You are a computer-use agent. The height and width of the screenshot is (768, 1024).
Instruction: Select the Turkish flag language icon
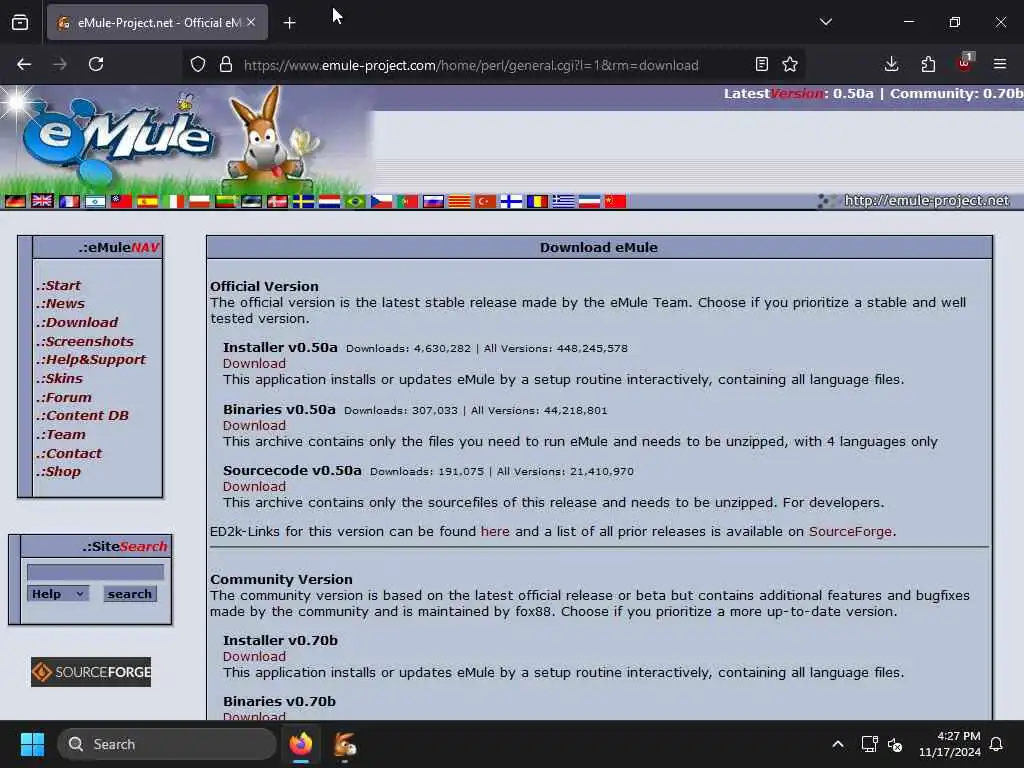point(485,201)
